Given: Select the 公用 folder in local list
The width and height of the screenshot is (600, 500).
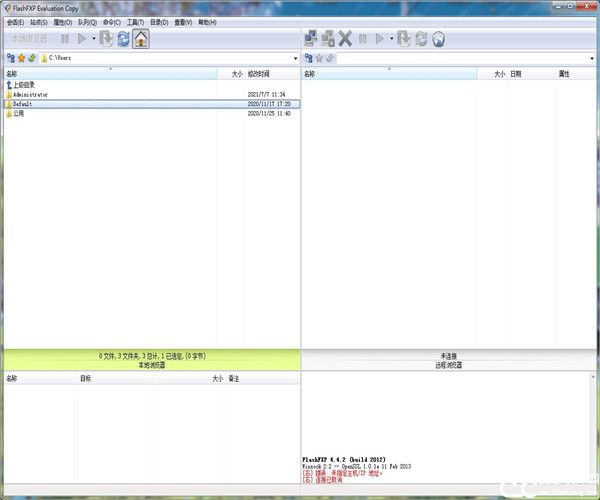Looking at the screenshot, I should pyautogui.click(x=19, y=114).
